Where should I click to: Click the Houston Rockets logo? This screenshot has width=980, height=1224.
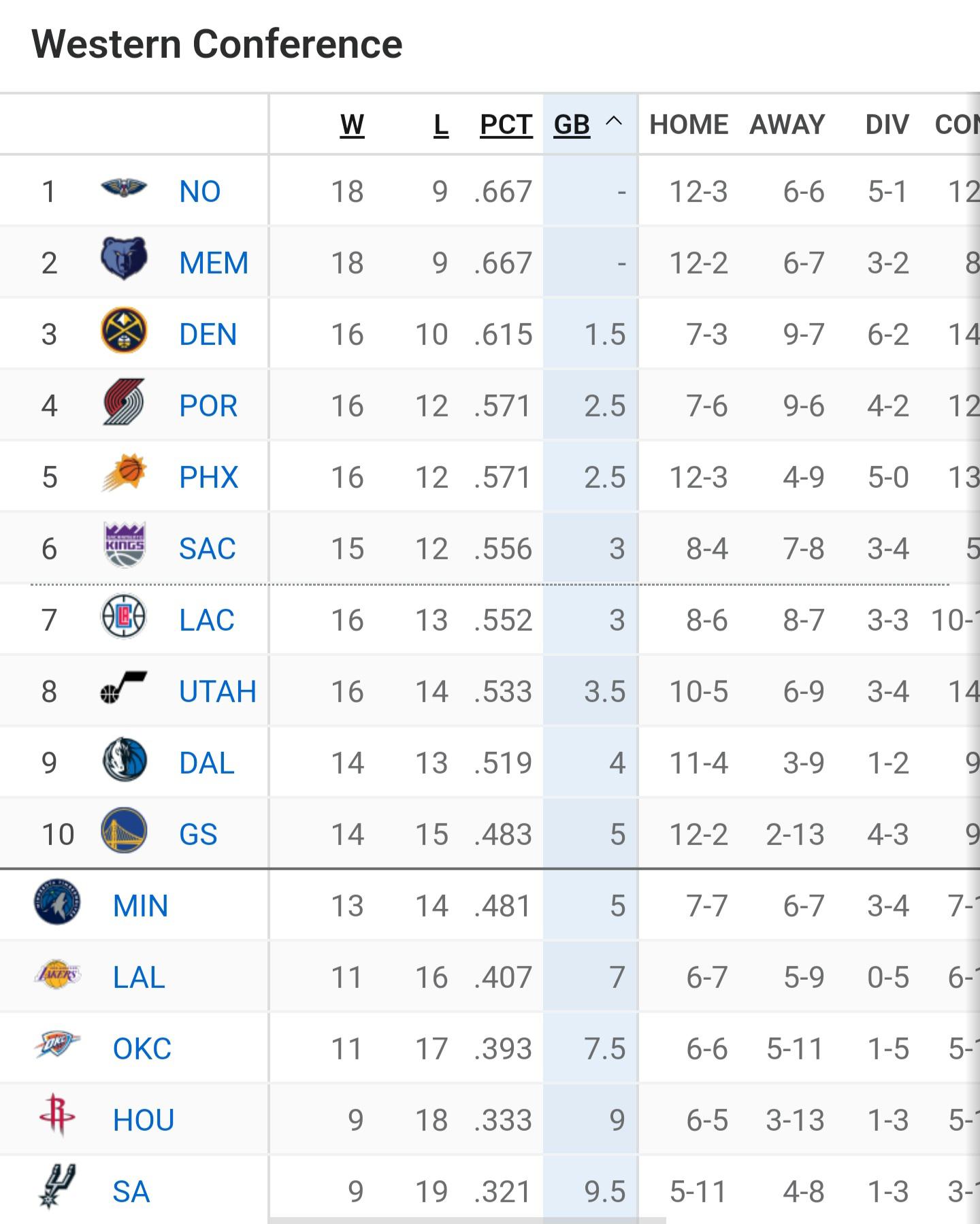[57, 1116]
